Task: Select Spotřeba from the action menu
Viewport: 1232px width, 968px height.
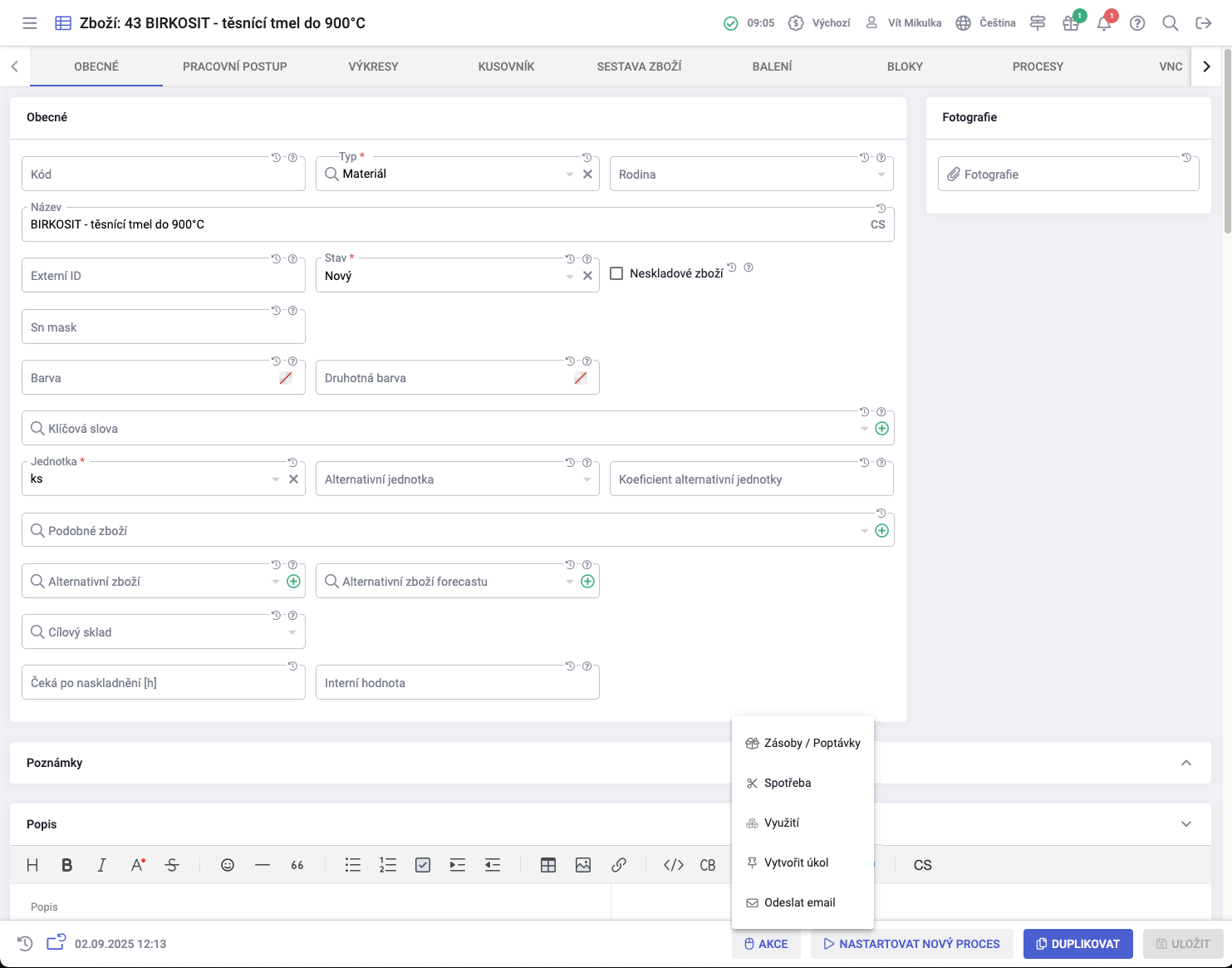Action: [787, 783]
